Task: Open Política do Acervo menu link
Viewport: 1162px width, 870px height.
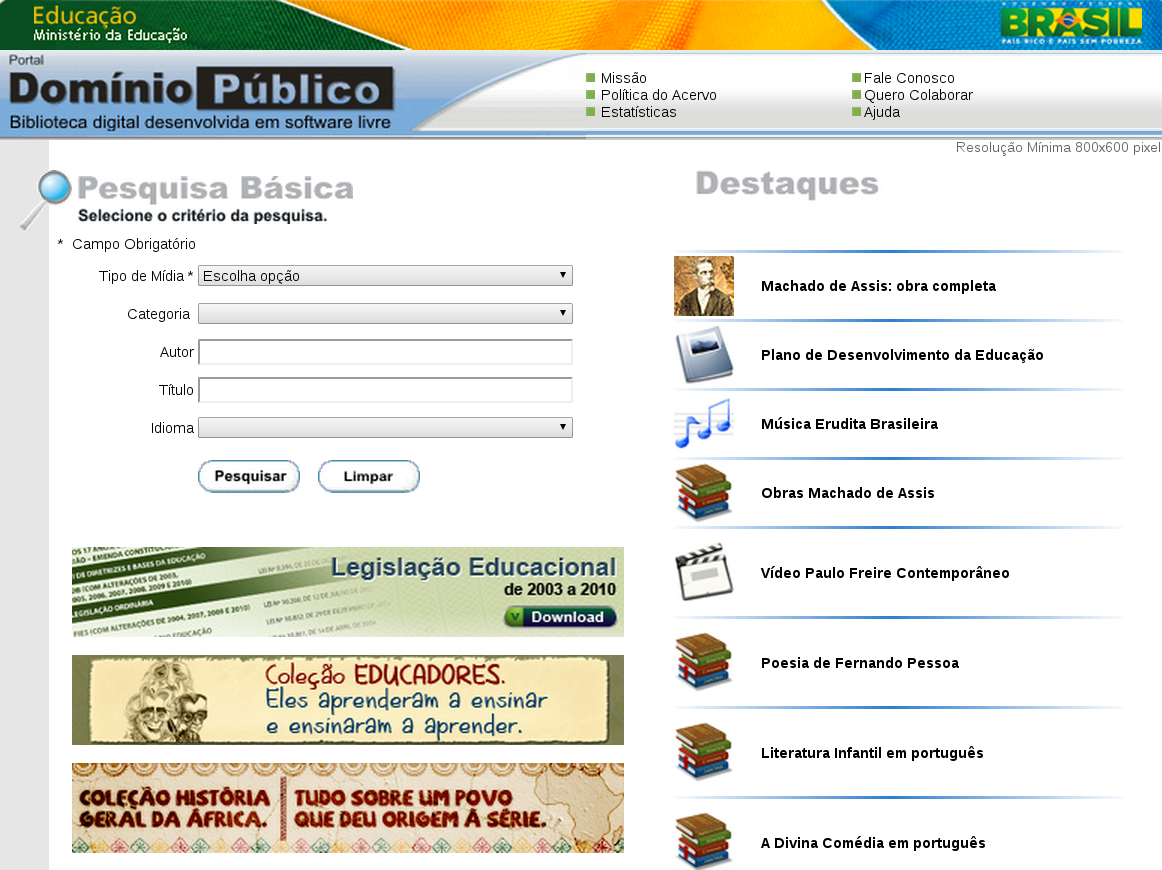Action: pos(658,95)
